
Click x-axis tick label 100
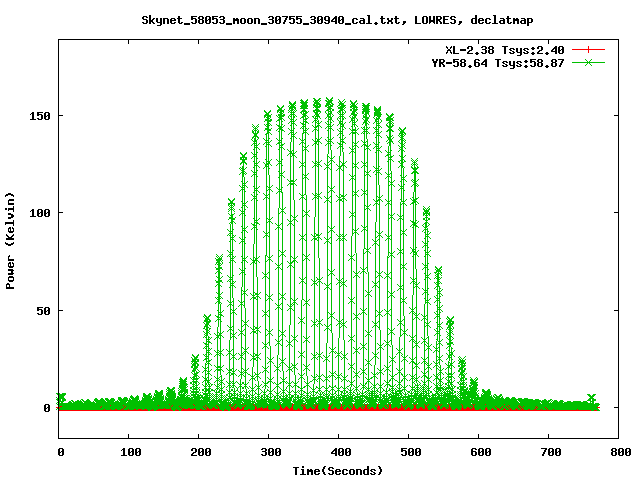(131, 452)
